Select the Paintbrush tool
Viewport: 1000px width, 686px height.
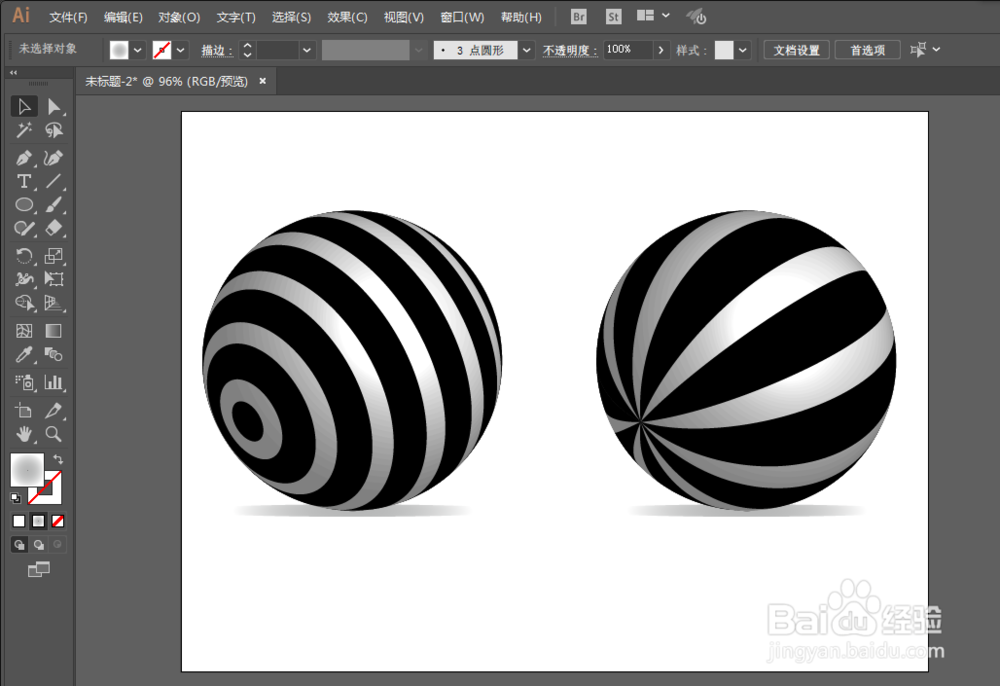54,205
